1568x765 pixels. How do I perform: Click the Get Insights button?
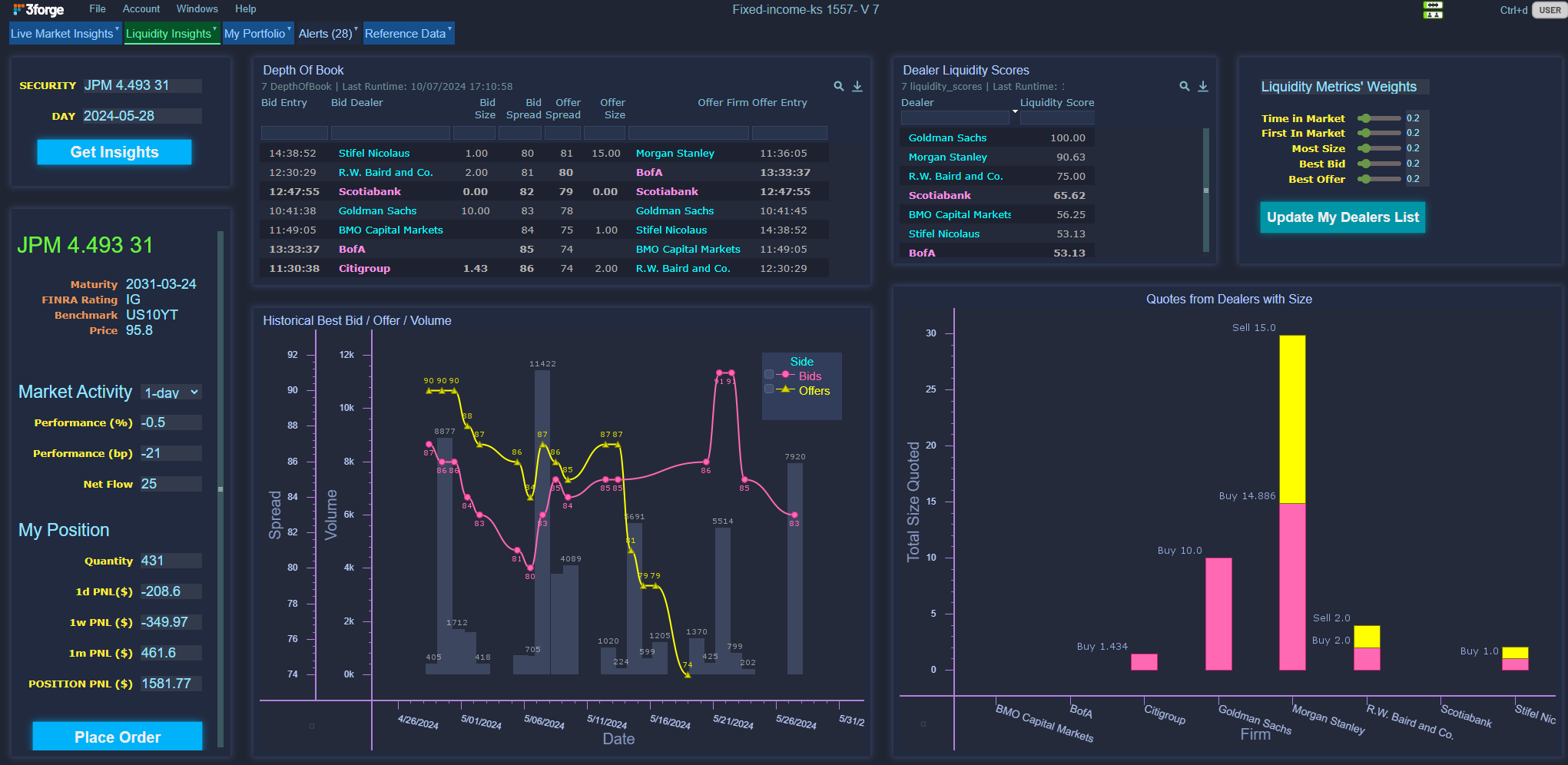[114, 152]
